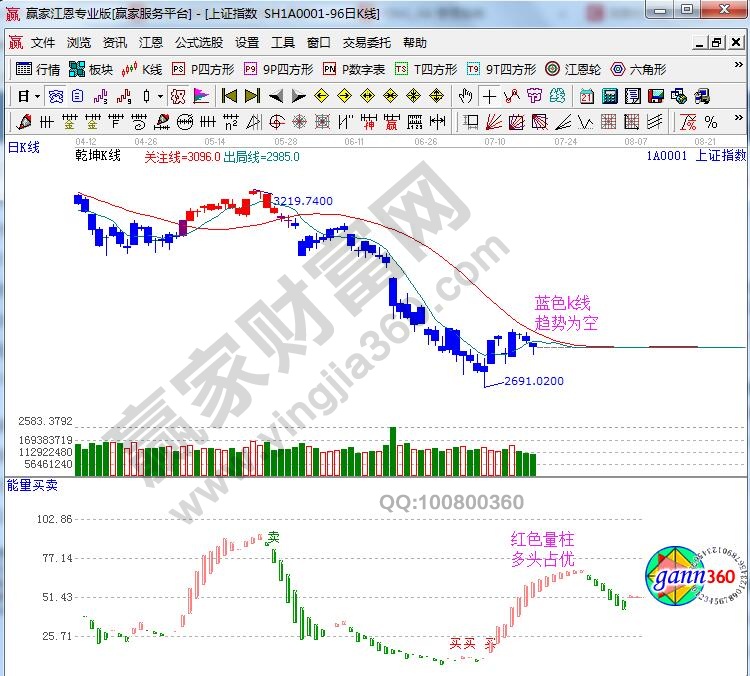
Task: Jump to first bar with skip-to-start arrow
Action: (x=229, y=96)
